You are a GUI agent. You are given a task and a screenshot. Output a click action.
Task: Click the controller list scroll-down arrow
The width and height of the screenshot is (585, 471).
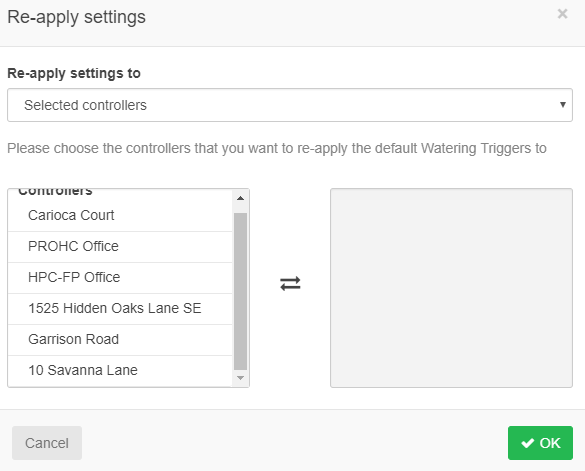click(241, 378)
